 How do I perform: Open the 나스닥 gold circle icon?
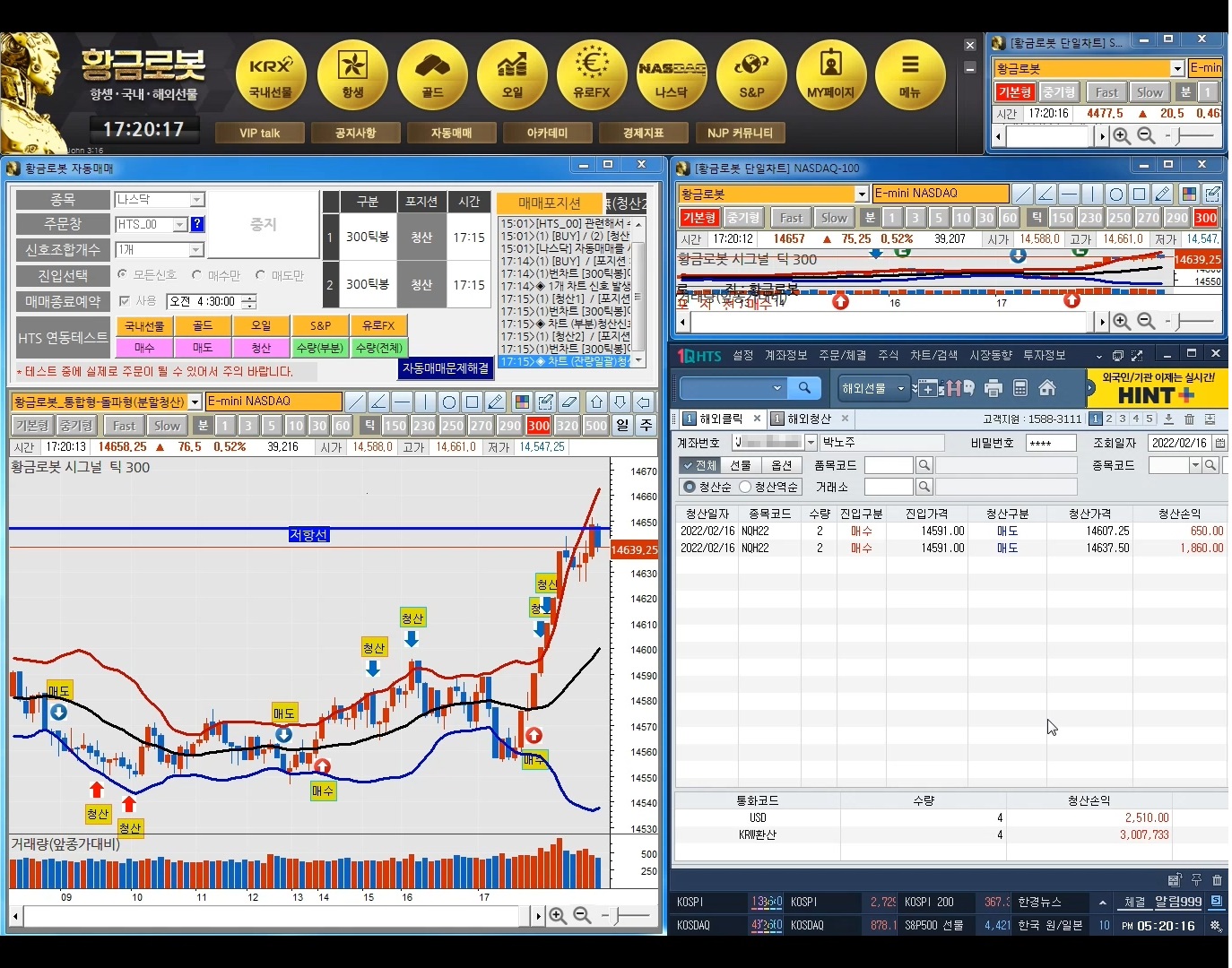coord(672,75)
